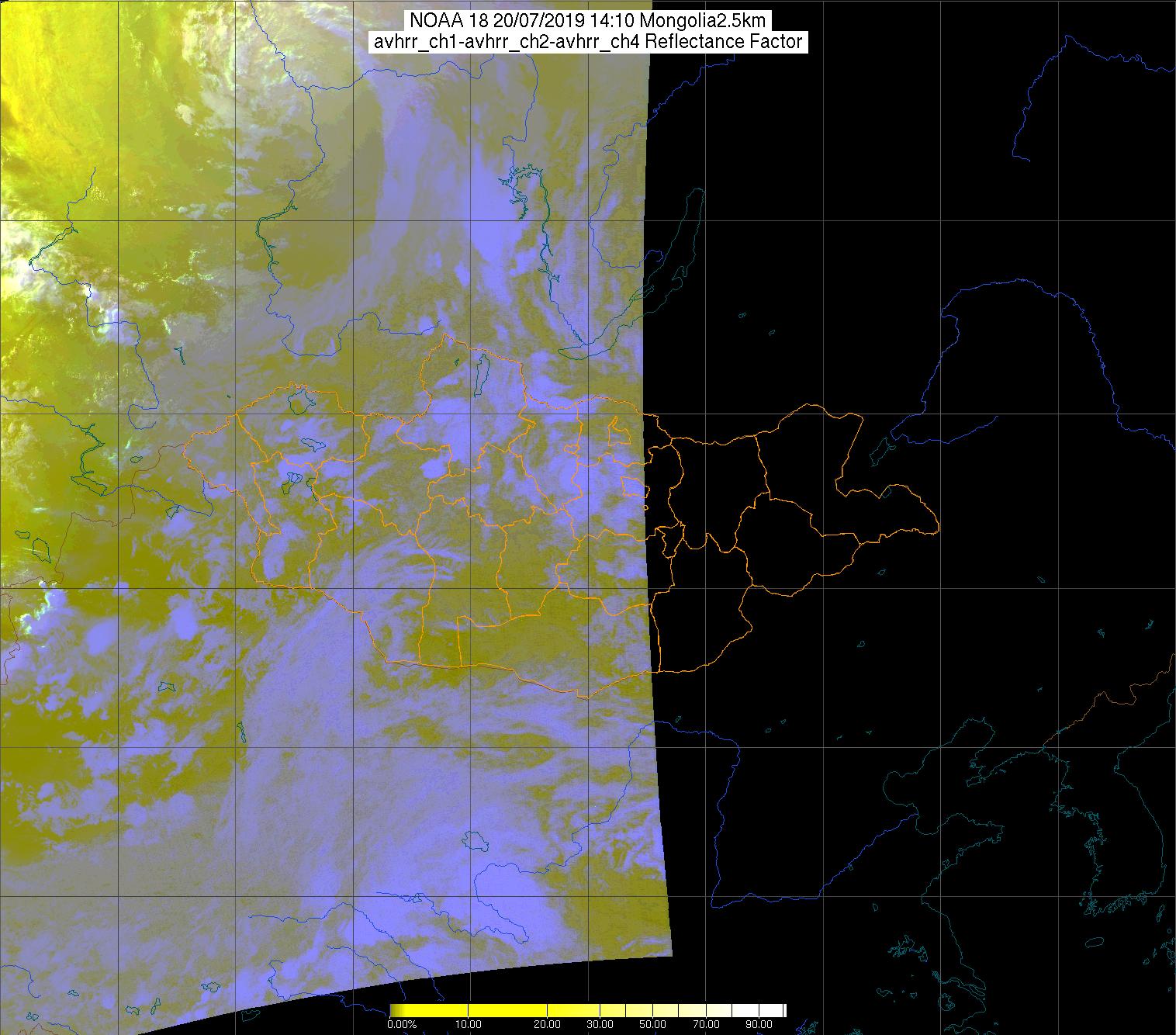The width and height of the screenshot is (1176, 1035).
Task: Click the '30.00' color scale label
Action: pos(600,1024)
